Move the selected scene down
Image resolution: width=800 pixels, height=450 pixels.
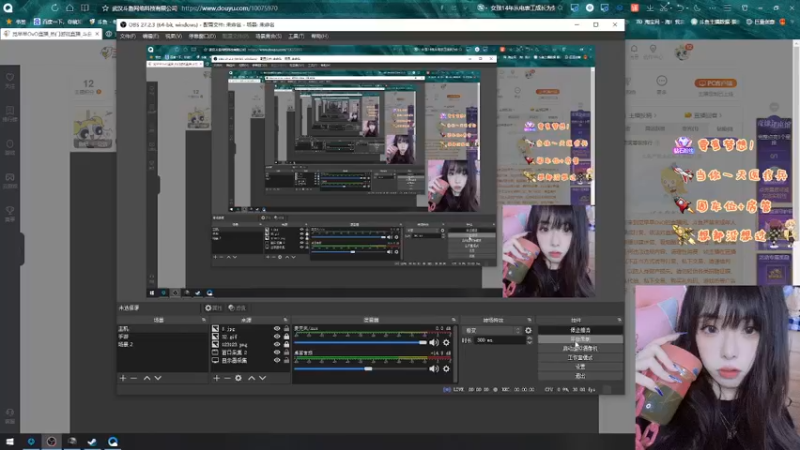tap(158, 378)
